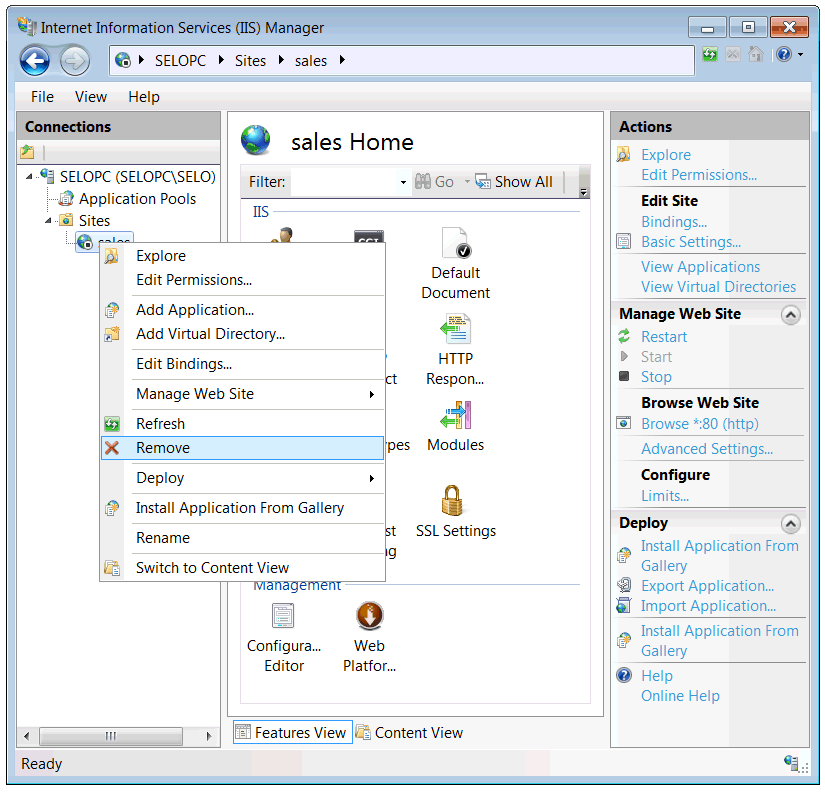Click the Connections horizontal scrollbar thumb
Viewport: 825px width, 792px height.
(x=110, y=736)
